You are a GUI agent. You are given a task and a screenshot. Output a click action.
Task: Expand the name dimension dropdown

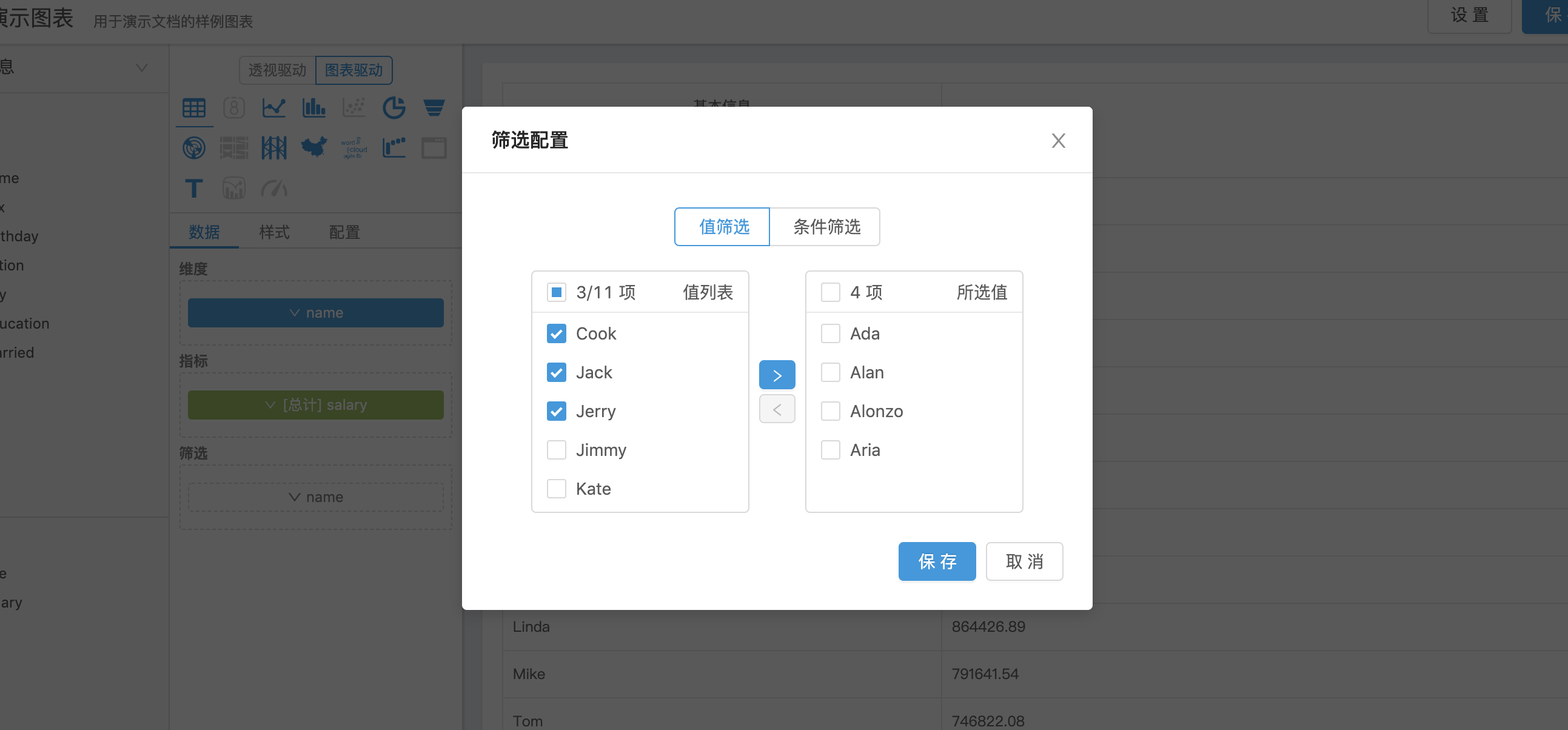click(315, 312)
